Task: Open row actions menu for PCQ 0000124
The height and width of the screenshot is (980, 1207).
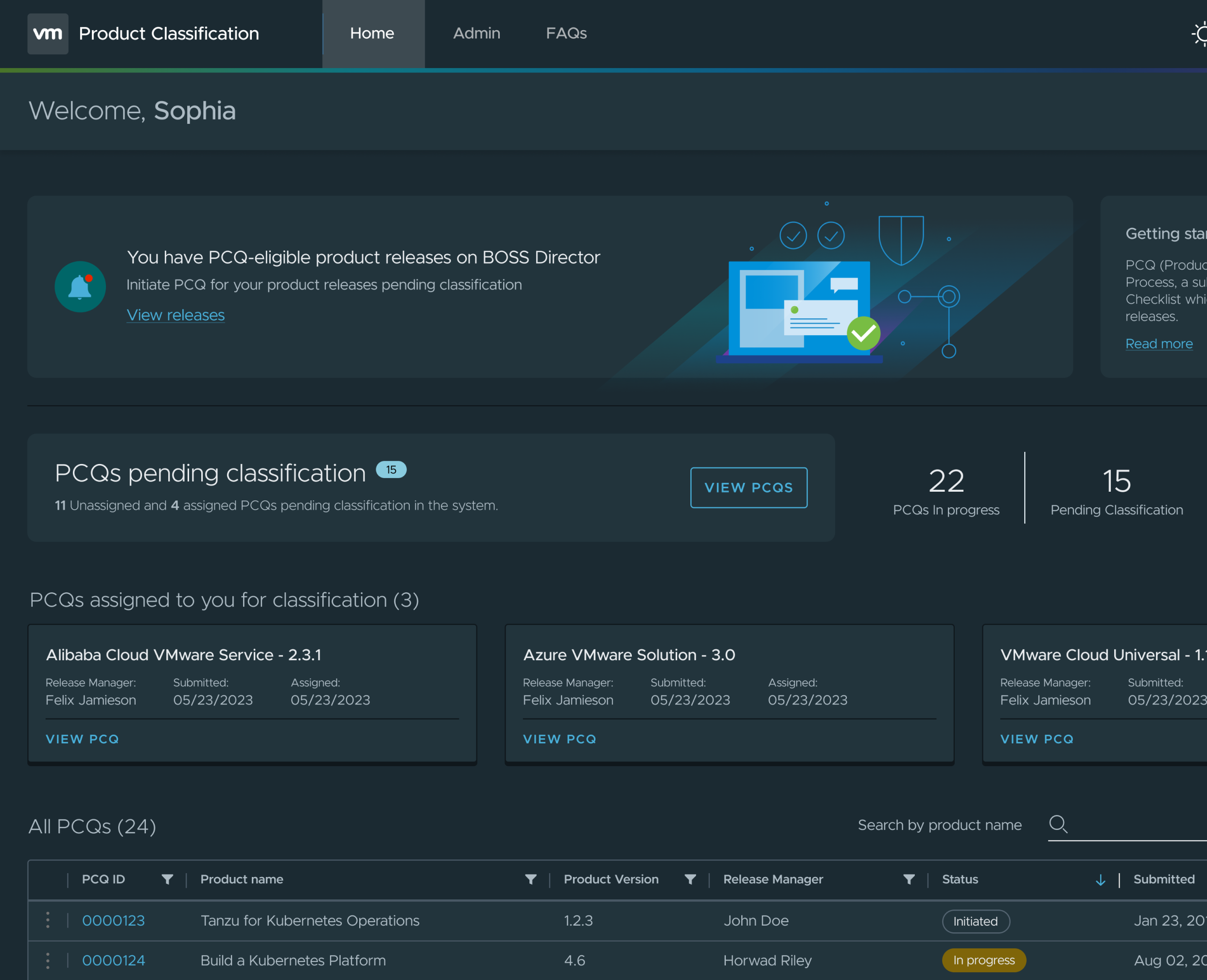Action: point(49,960)
